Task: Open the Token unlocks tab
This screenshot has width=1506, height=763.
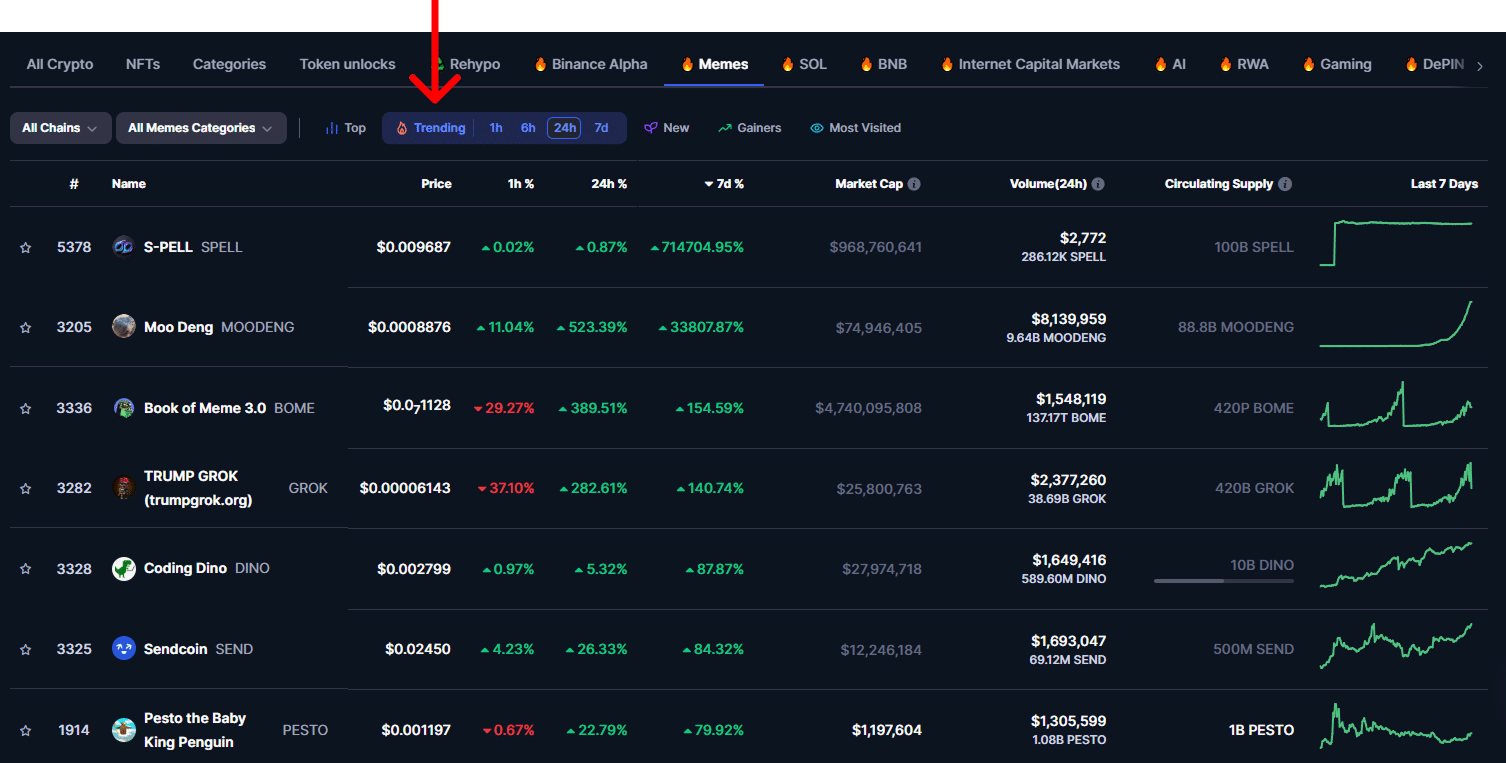Action: click(347, 64)
